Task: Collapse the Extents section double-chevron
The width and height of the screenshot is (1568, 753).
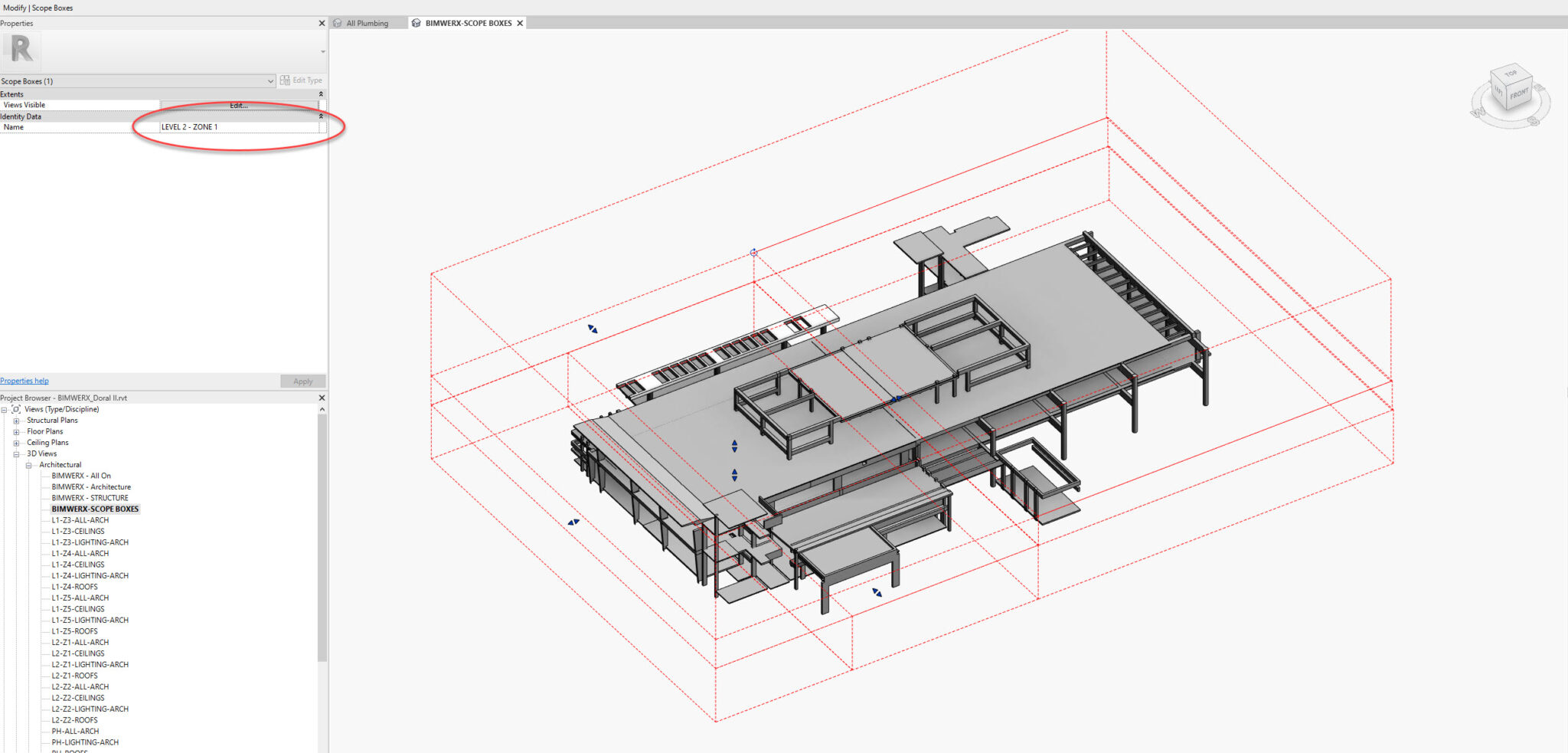Action: click(321, 93)
